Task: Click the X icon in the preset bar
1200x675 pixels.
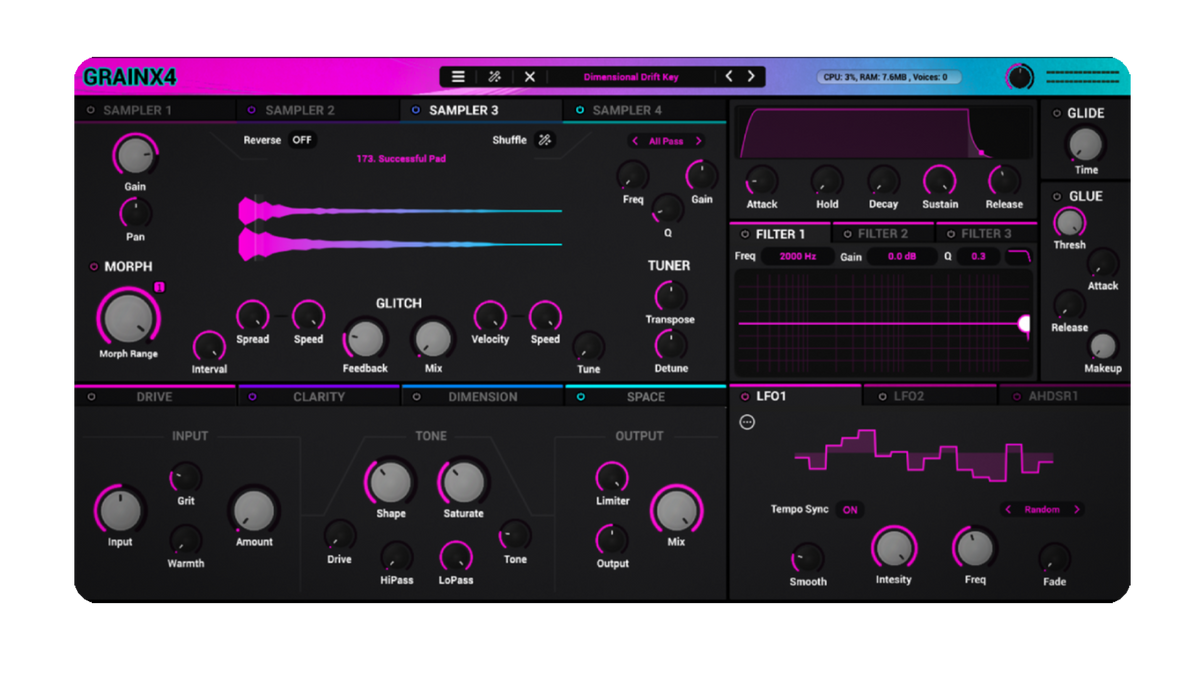Action: click(530, 77)
